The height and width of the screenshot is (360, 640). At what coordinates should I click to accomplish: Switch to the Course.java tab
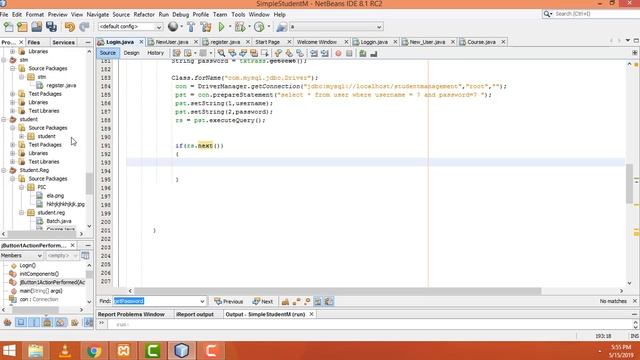pyautogui.click(x=481, y=42)
